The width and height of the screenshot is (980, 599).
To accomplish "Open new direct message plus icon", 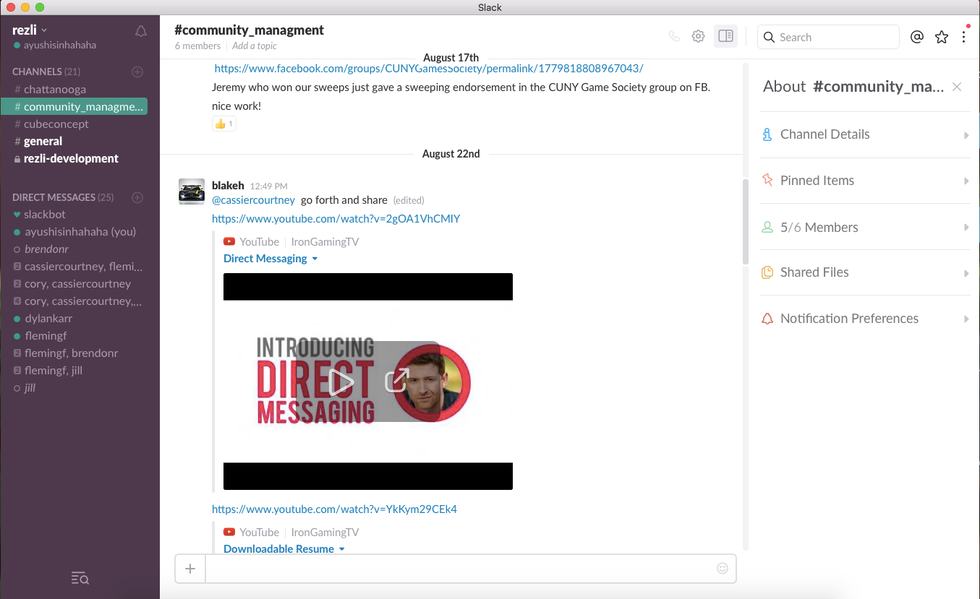I will 138,197.
